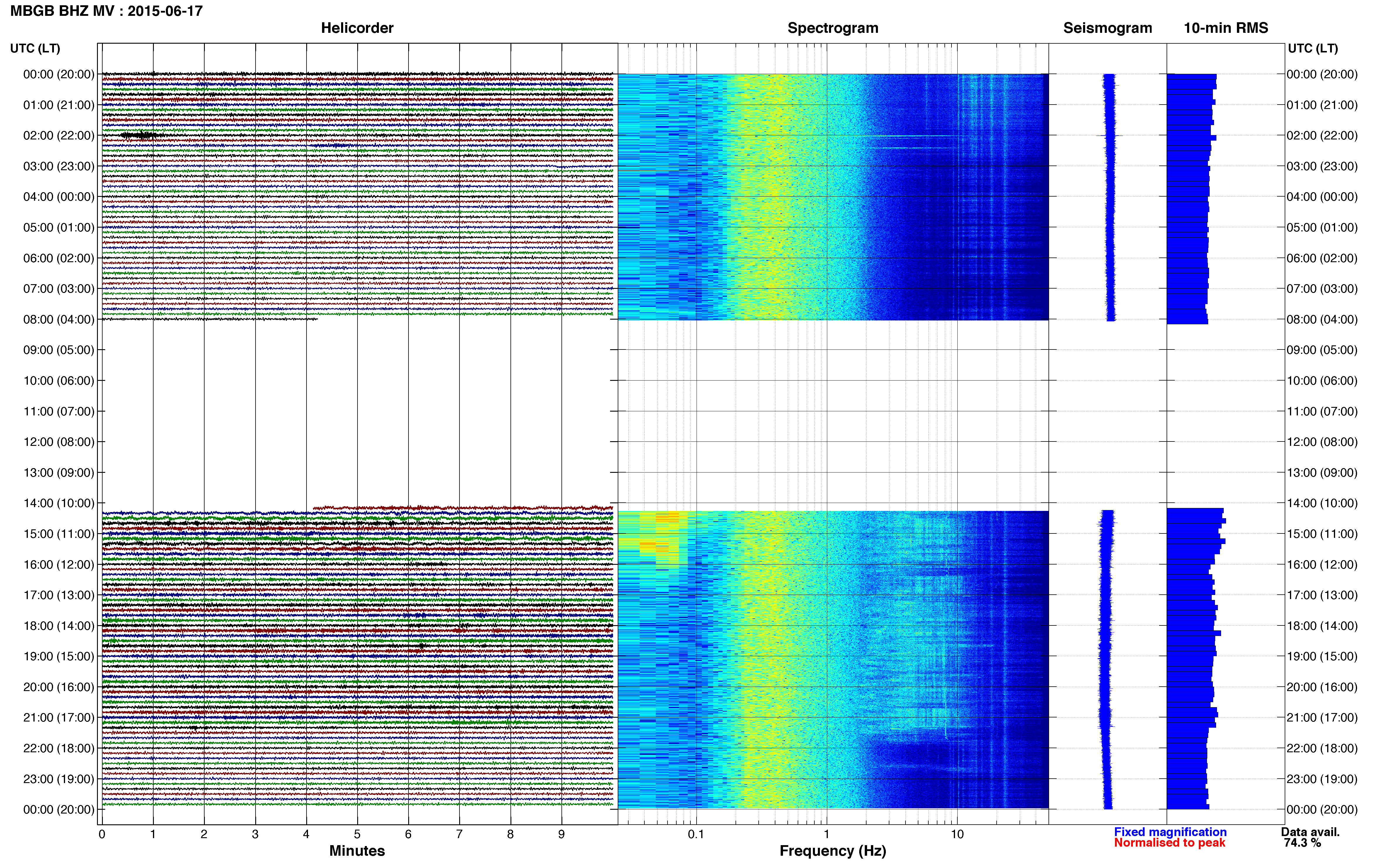Image resolution: width=1389 pixels, height=868 pixels.
Task: Click 04:00 (00:00) on the Helicorder time axis
Action: pos(59,197)
